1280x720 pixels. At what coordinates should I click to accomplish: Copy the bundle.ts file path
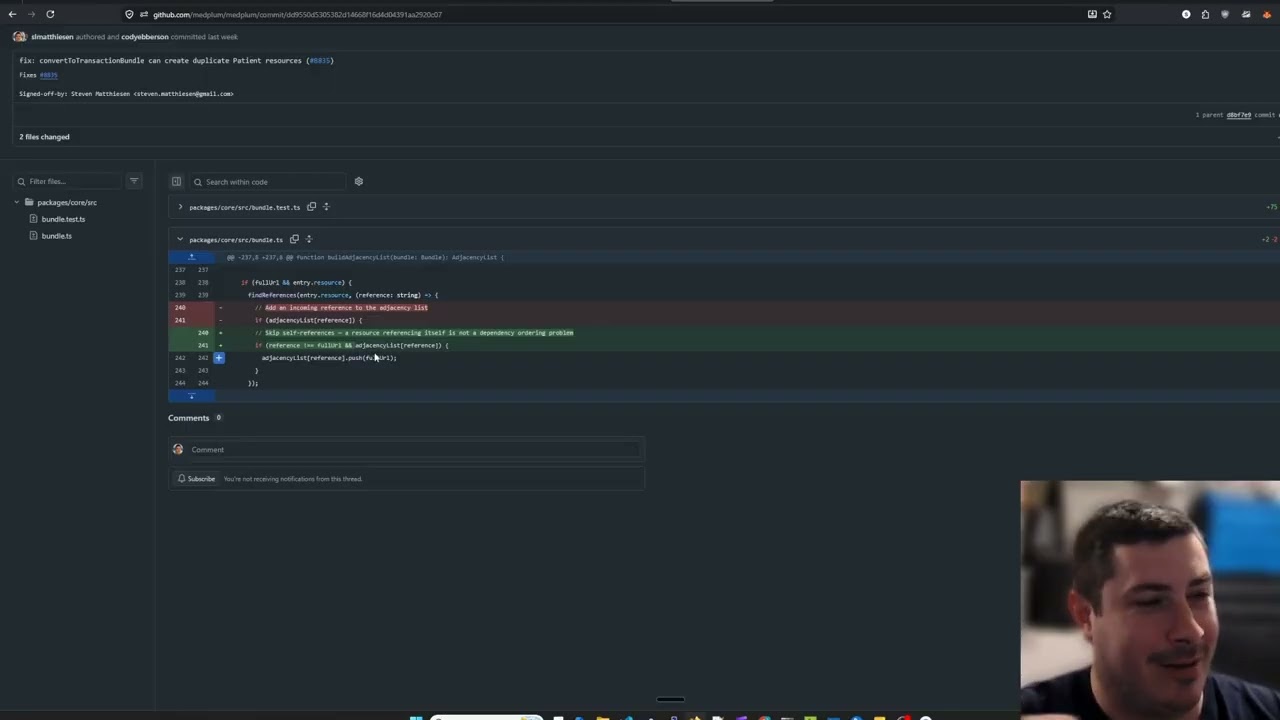click(294, 239)
